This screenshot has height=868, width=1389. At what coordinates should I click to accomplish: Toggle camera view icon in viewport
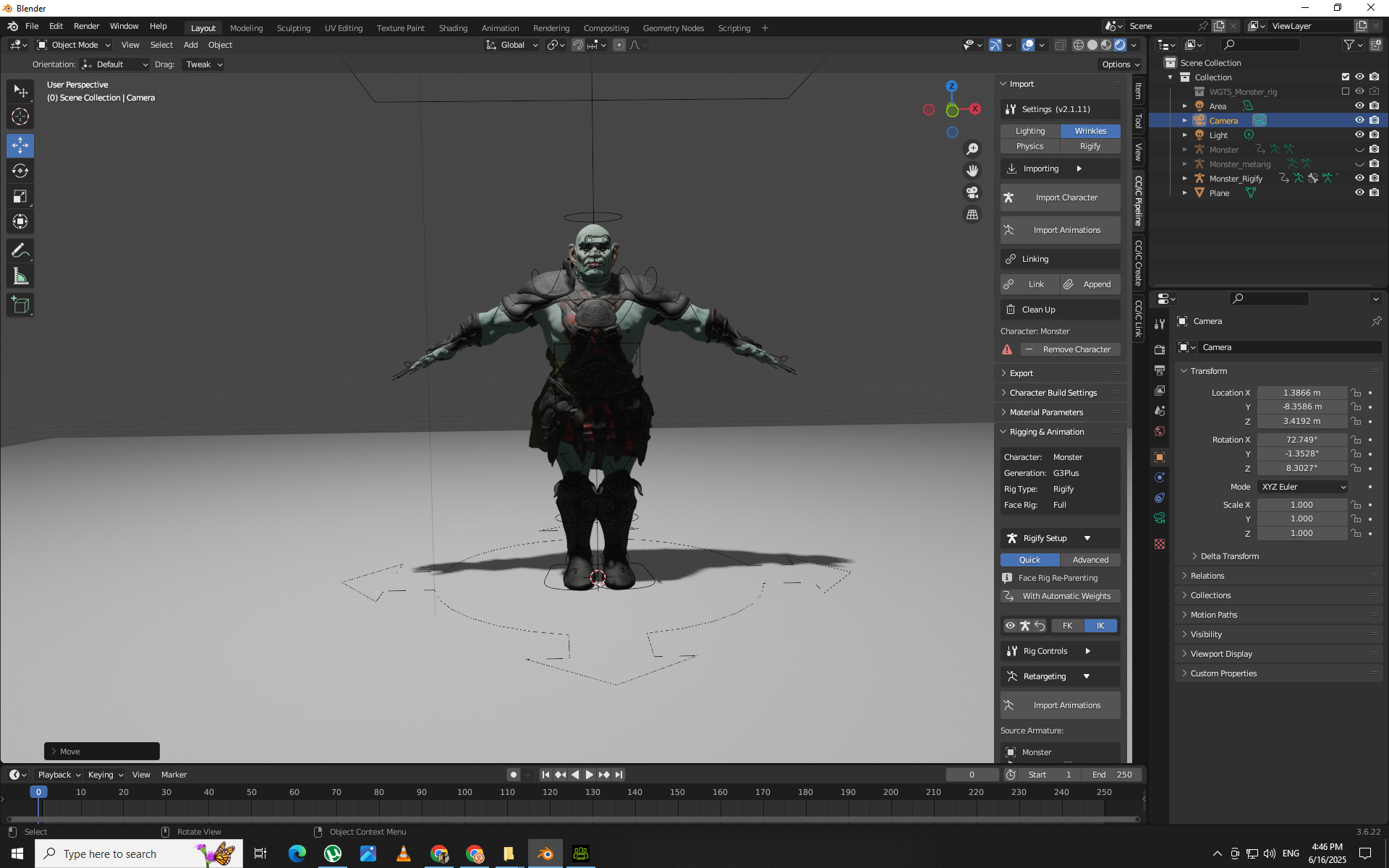972,192
